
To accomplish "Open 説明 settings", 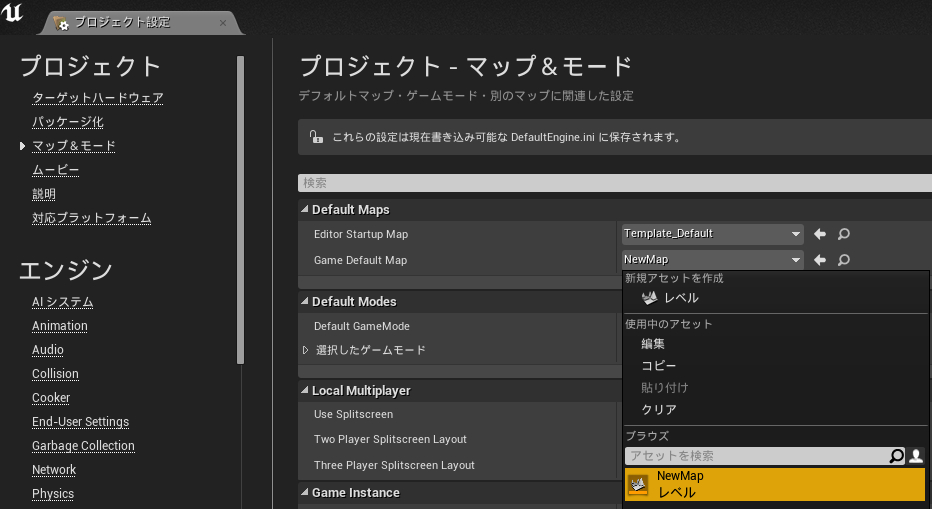I will click(x=44, y=194).
